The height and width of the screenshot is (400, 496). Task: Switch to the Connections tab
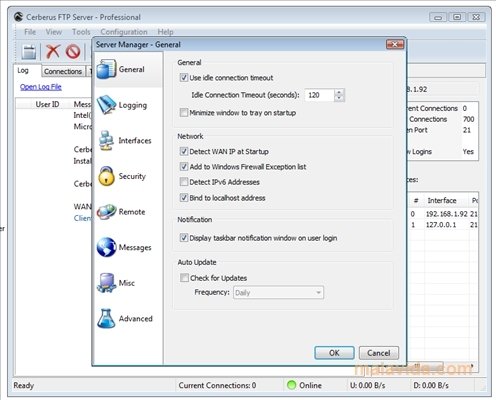pyautogui.click(x=63, y=71)
